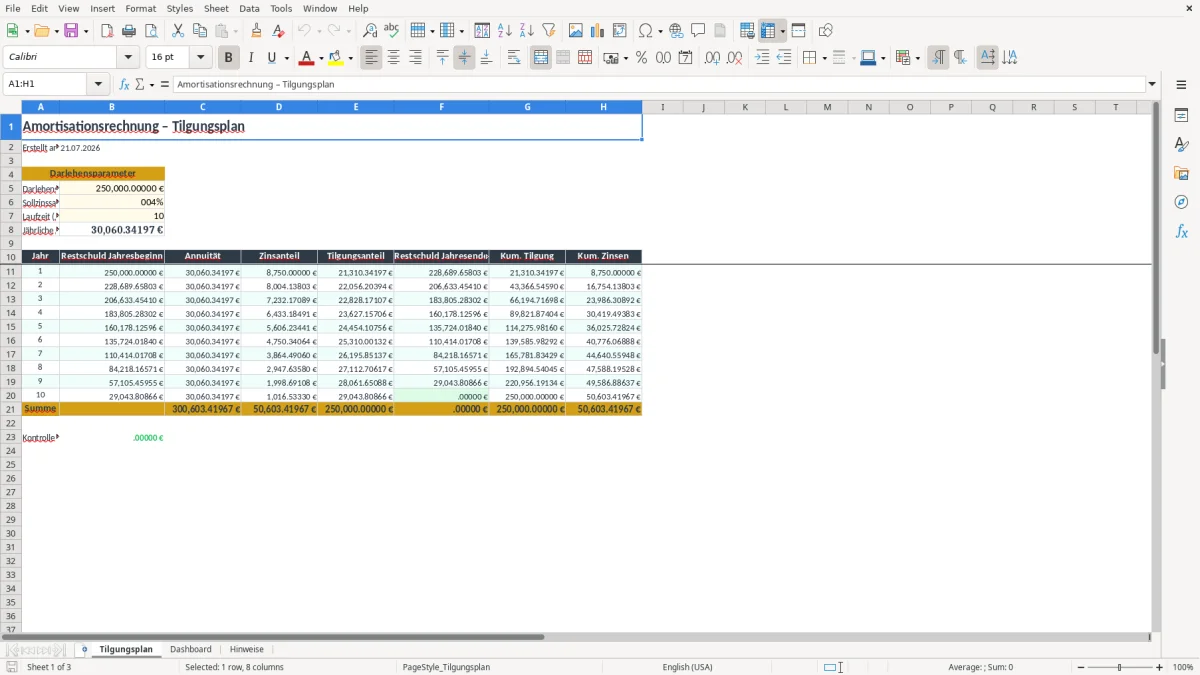
Task: Click the Sort Descending icon
Action: click(527, 30)
